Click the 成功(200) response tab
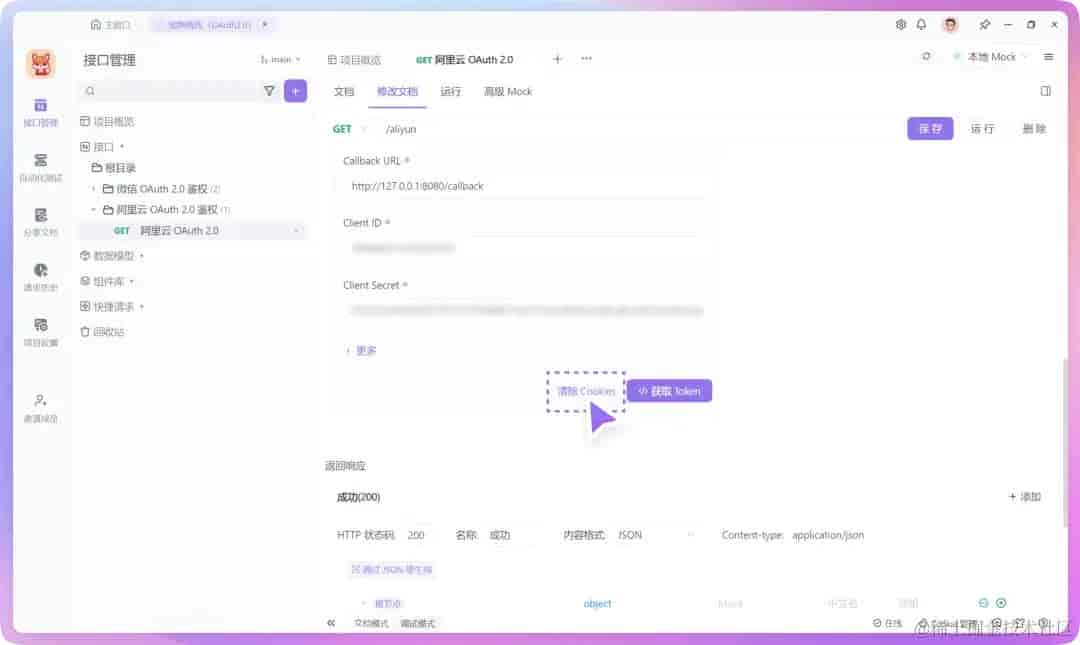Image resolution: width=1080 pixels, height=645 pixels. tap(358, 497)
